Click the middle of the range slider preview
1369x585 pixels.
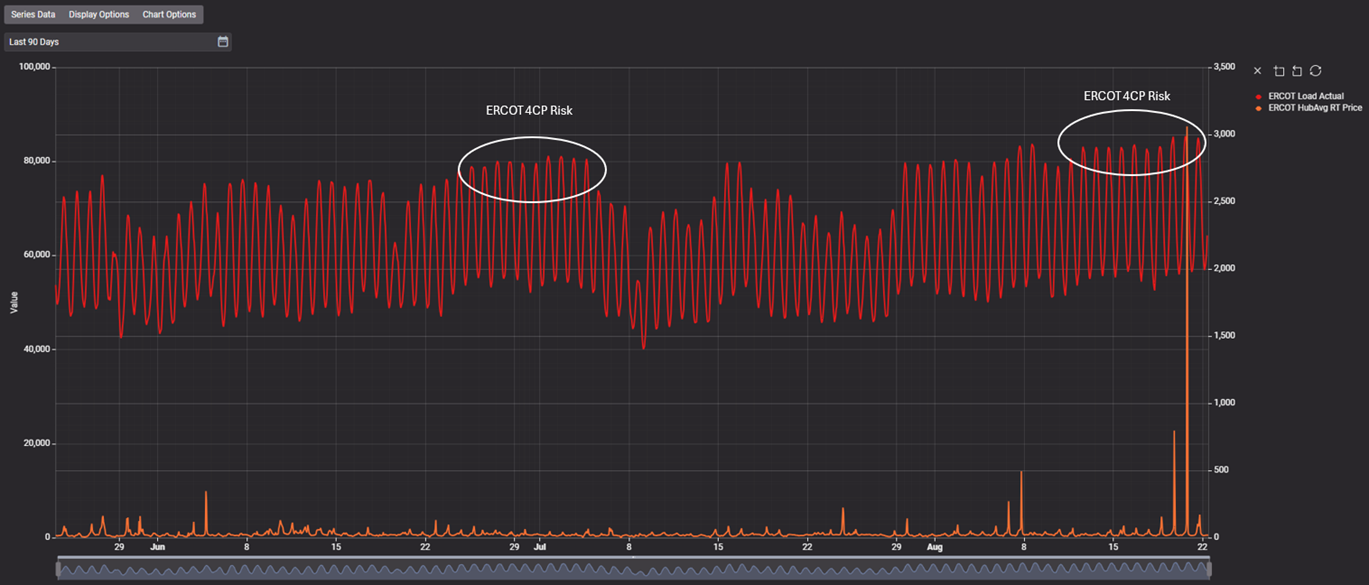tap(634, 569)
